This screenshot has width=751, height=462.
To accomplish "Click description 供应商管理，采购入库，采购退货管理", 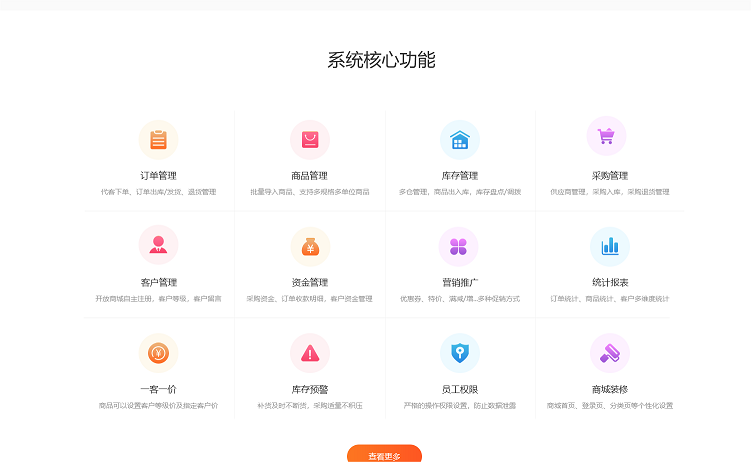I will pos(610,192).
